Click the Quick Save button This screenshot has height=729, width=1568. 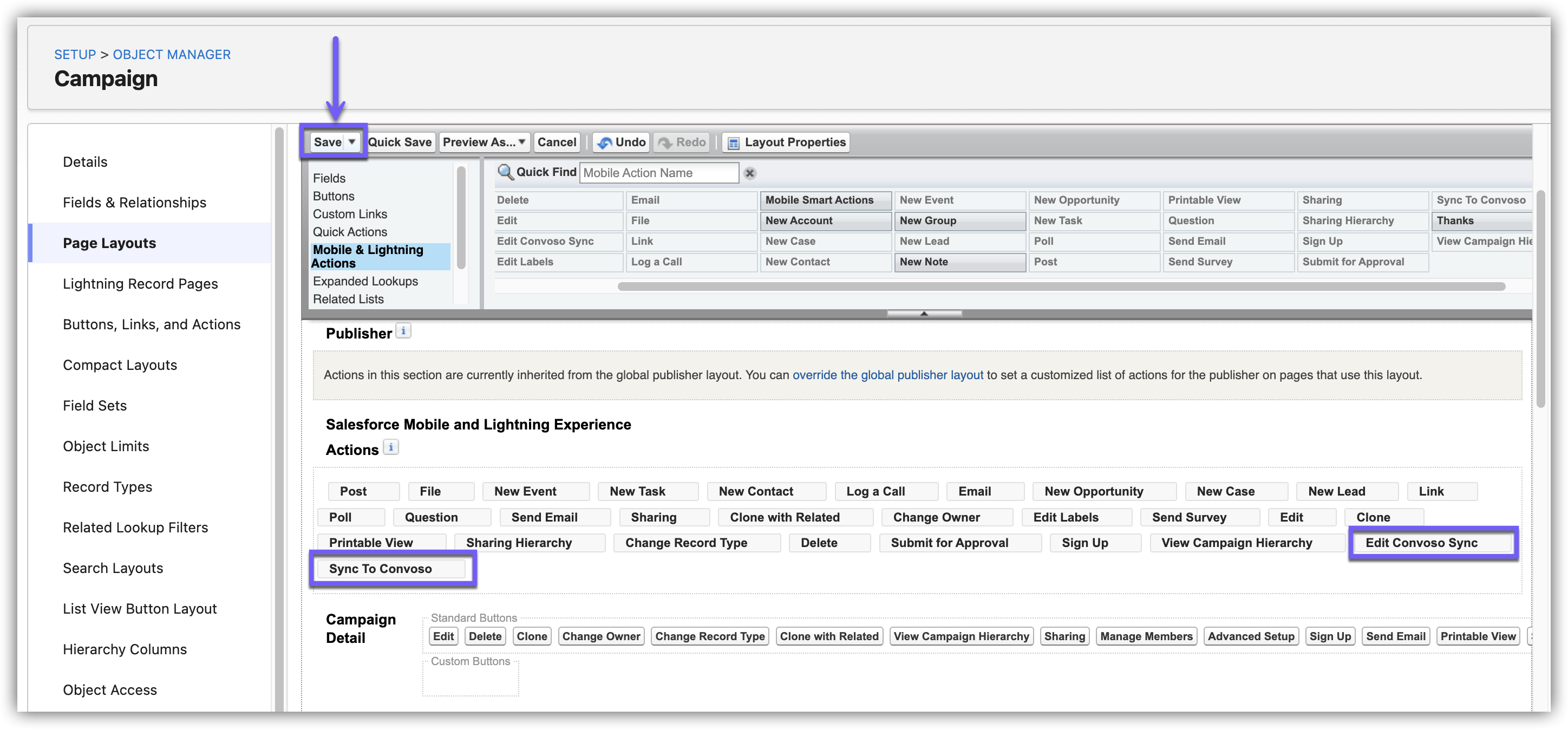400,142
